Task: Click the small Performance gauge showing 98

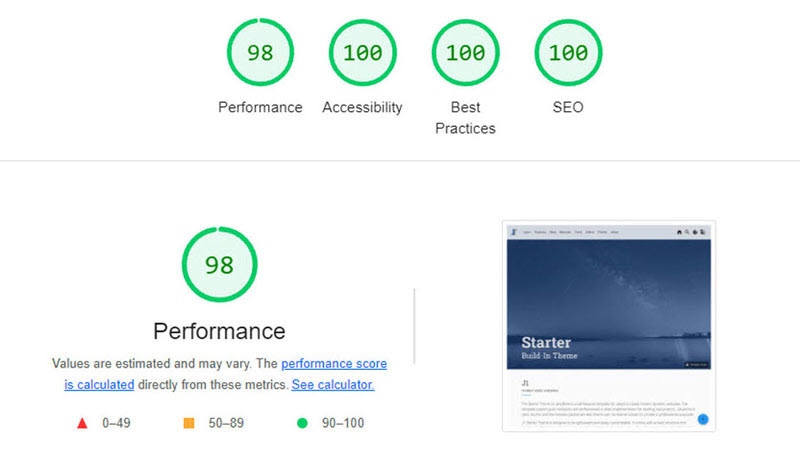Action: (260, 53)
